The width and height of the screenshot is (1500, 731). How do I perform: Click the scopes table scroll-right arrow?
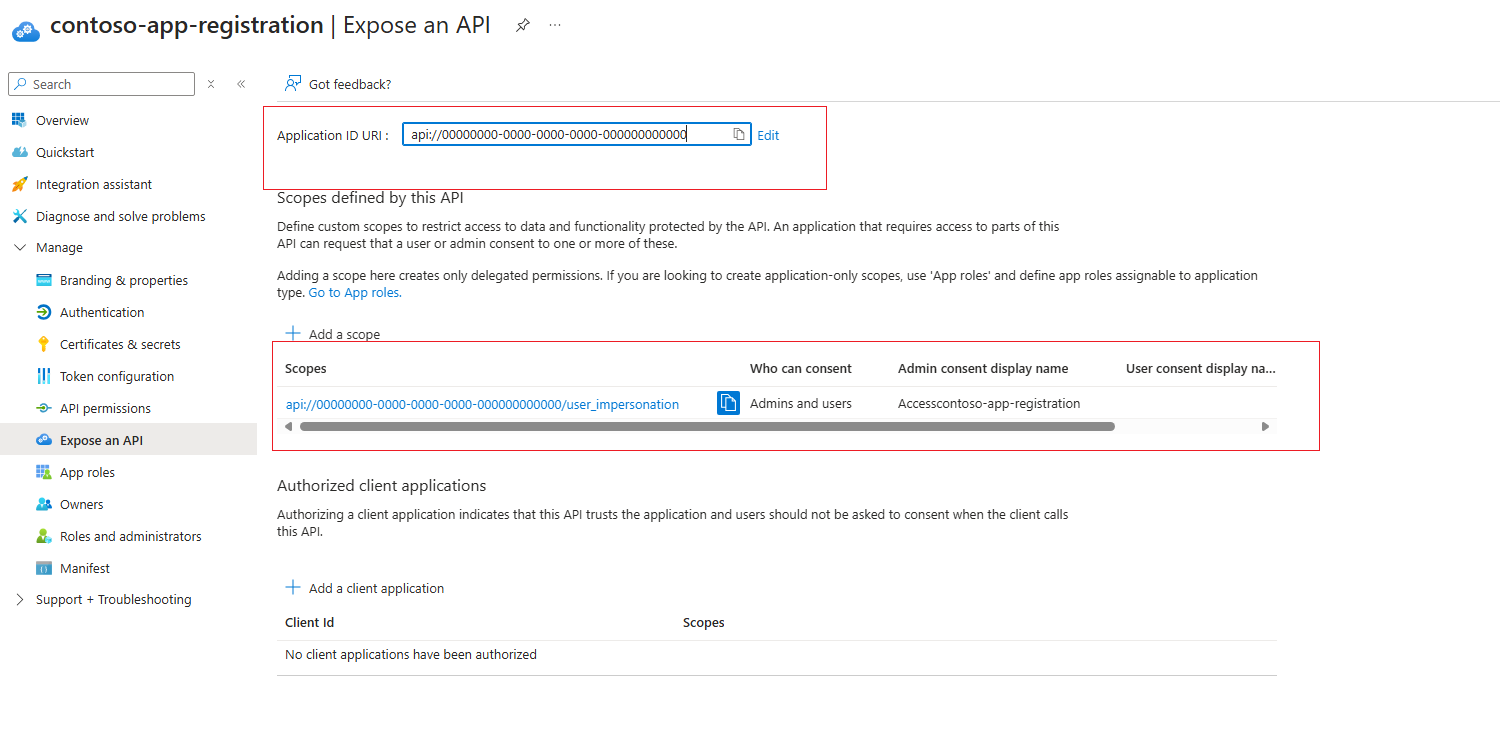[x=1265, y=426]
